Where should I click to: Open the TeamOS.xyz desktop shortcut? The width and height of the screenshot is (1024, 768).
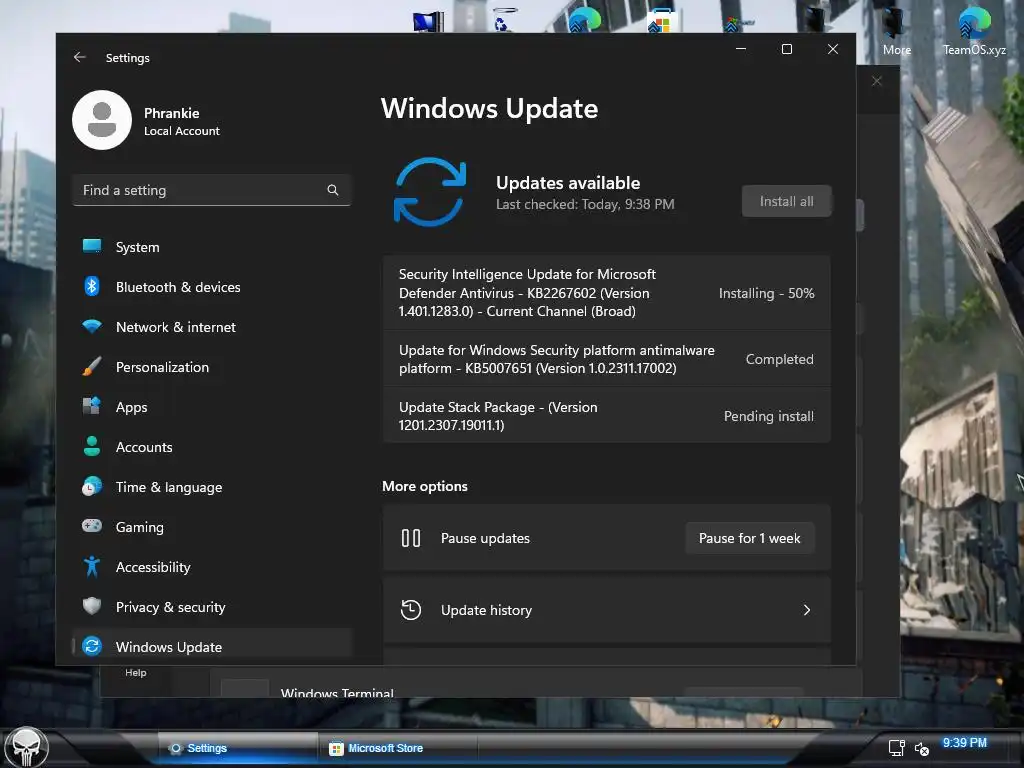coord(974,30)
